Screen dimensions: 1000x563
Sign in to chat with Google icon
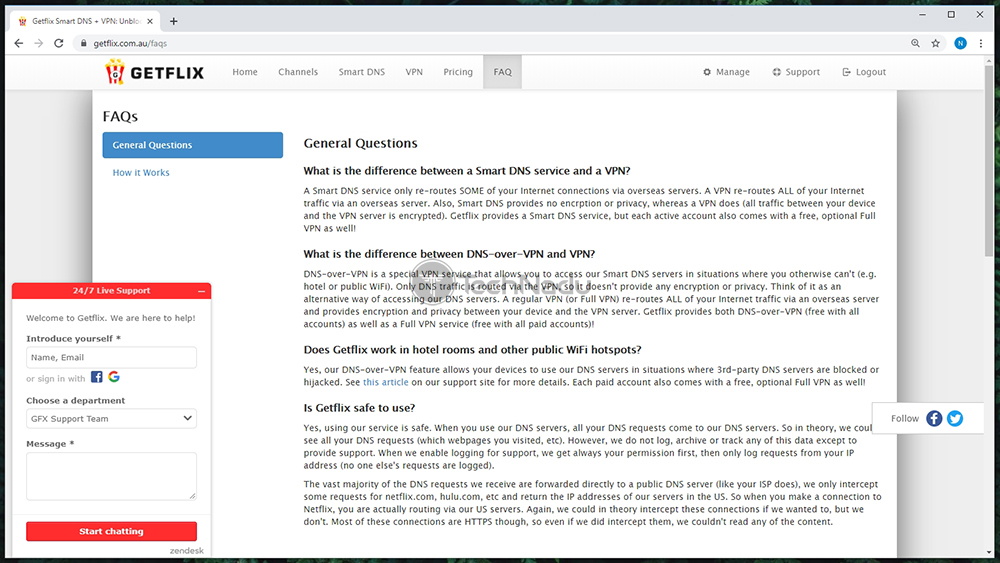click(114, 377)
